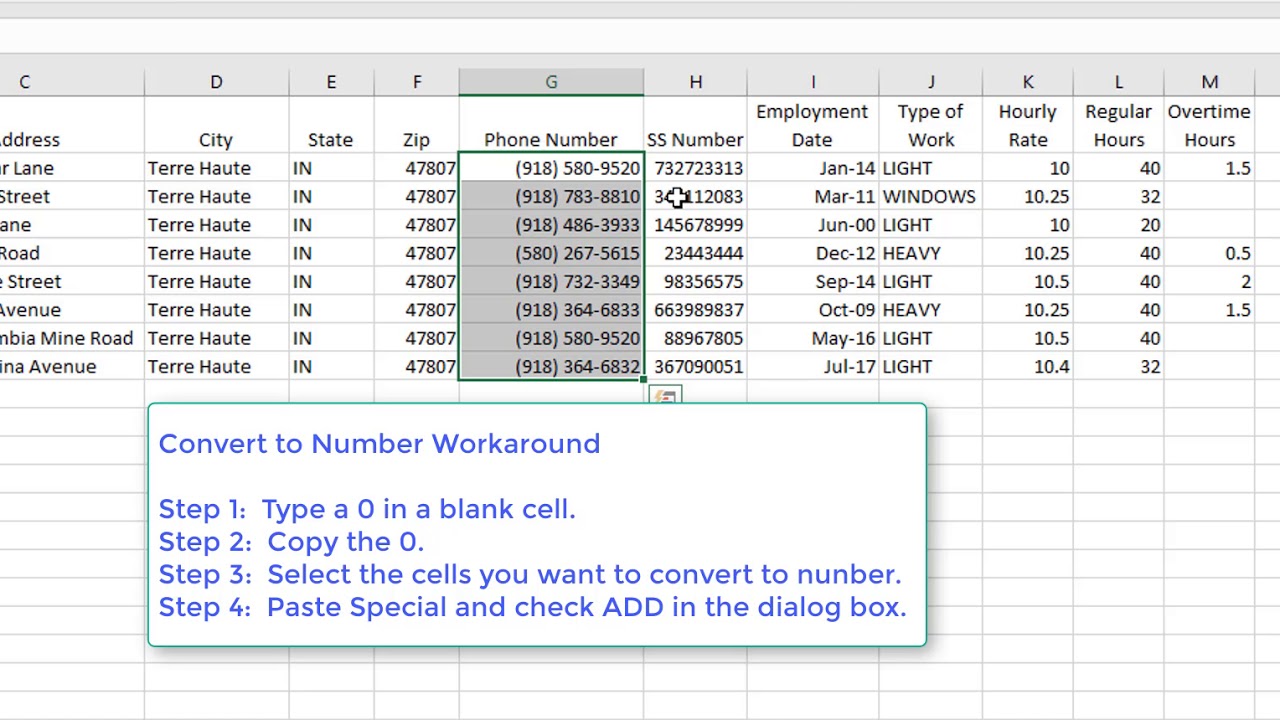Click employment date Jun-00
Image resolution: width=1280 pixels, height=720 pixels.
(x=813, y=225)
